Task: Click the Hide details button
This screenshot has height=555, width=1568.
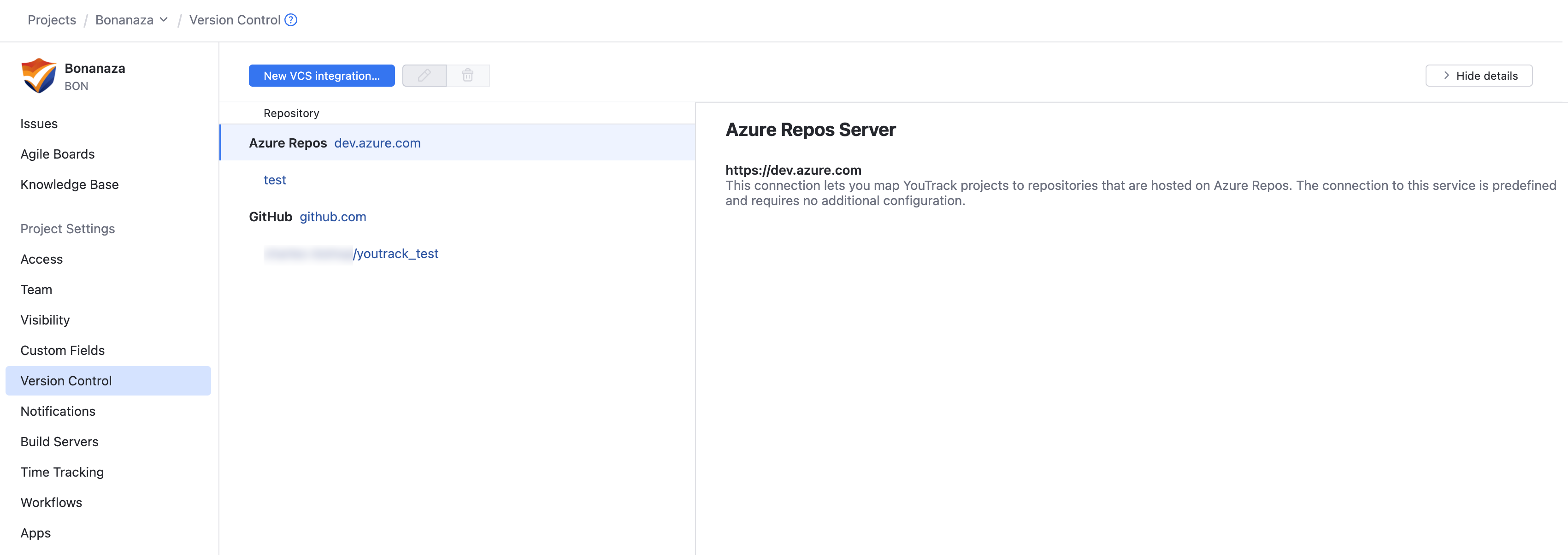Action: coord(1479,76)
